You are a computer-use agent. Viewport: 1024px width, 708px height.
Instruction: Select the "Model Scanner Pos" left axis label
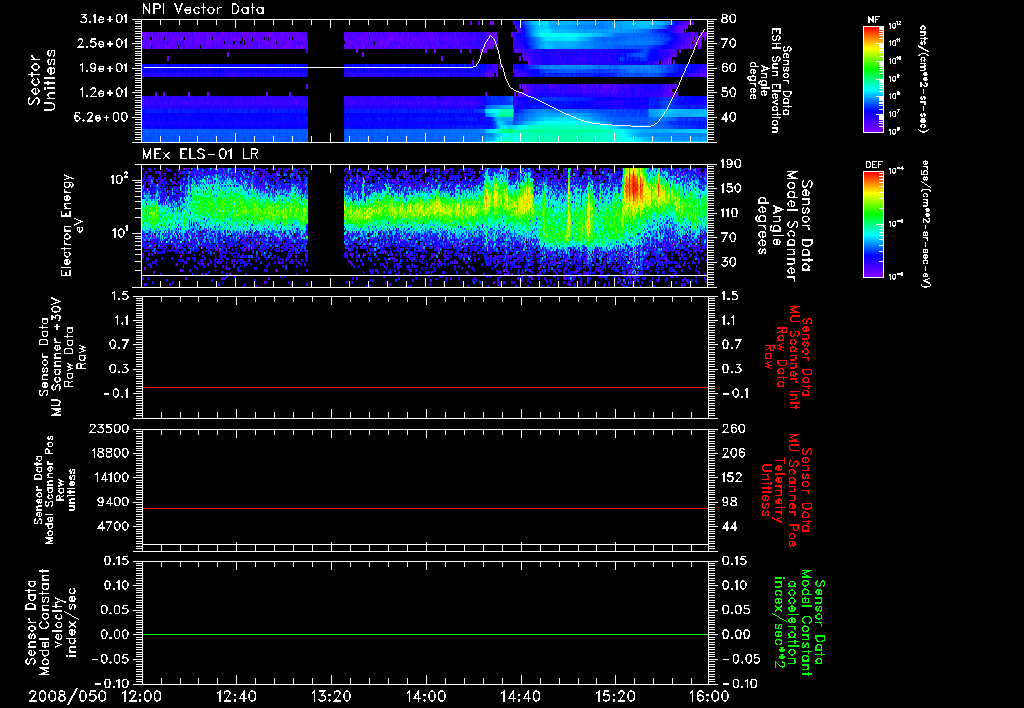pos(55,490)
